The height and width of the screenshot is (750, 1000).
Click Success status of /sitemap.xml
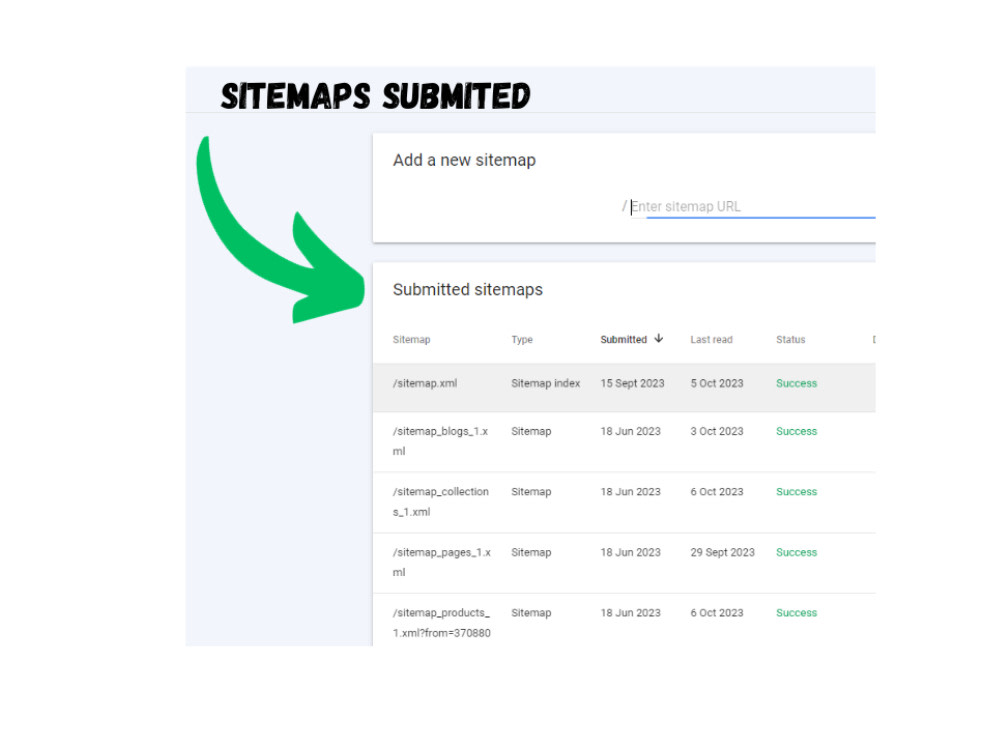tap(796, 383)
